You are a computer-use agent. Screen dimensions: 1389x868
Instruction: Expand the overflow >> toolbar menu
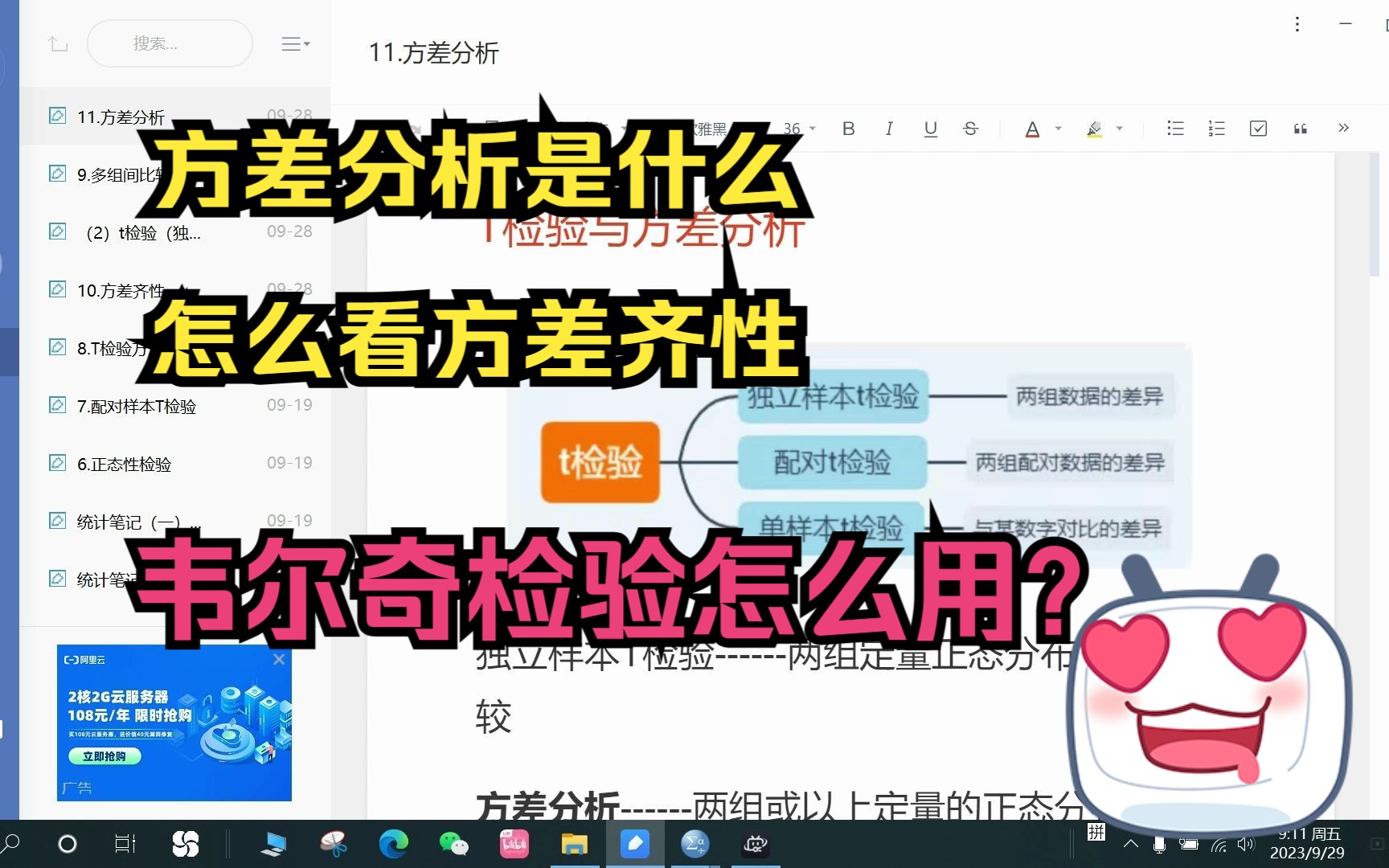point(1343,129)
